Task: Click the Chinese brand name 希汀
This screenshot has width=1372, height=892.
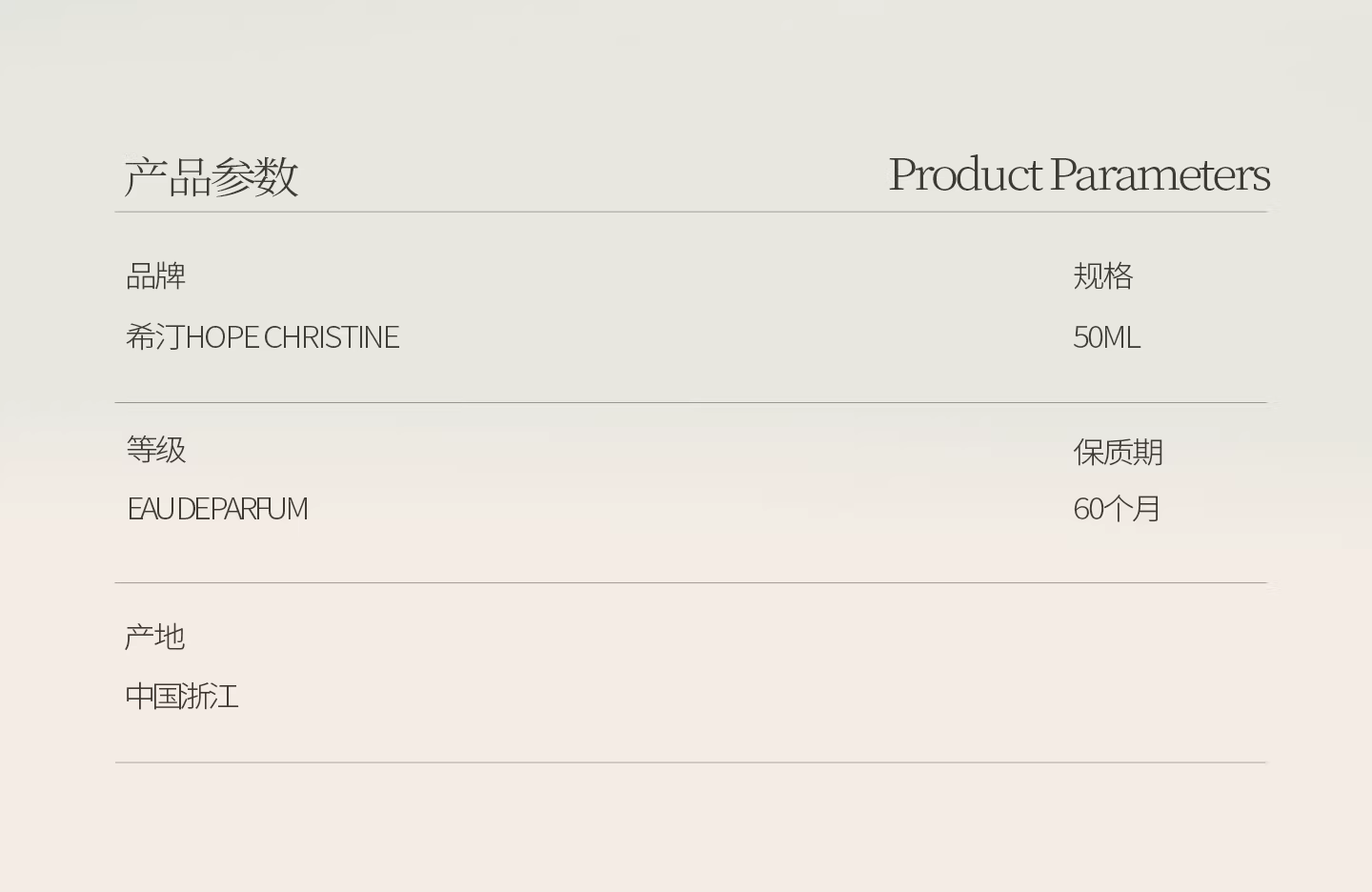Action: click(154, 337)
